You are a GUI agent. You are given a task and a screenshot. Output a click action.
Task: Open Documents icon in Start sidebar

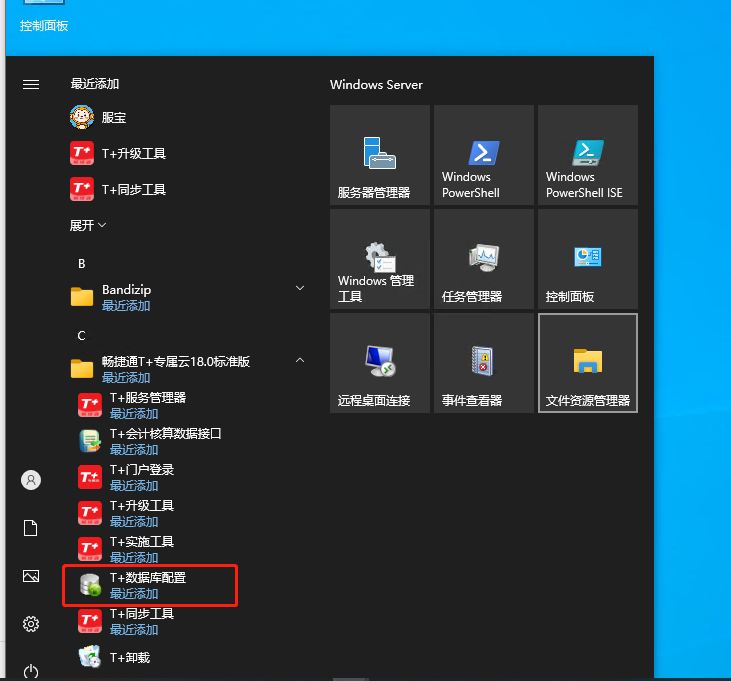point(31,528)
